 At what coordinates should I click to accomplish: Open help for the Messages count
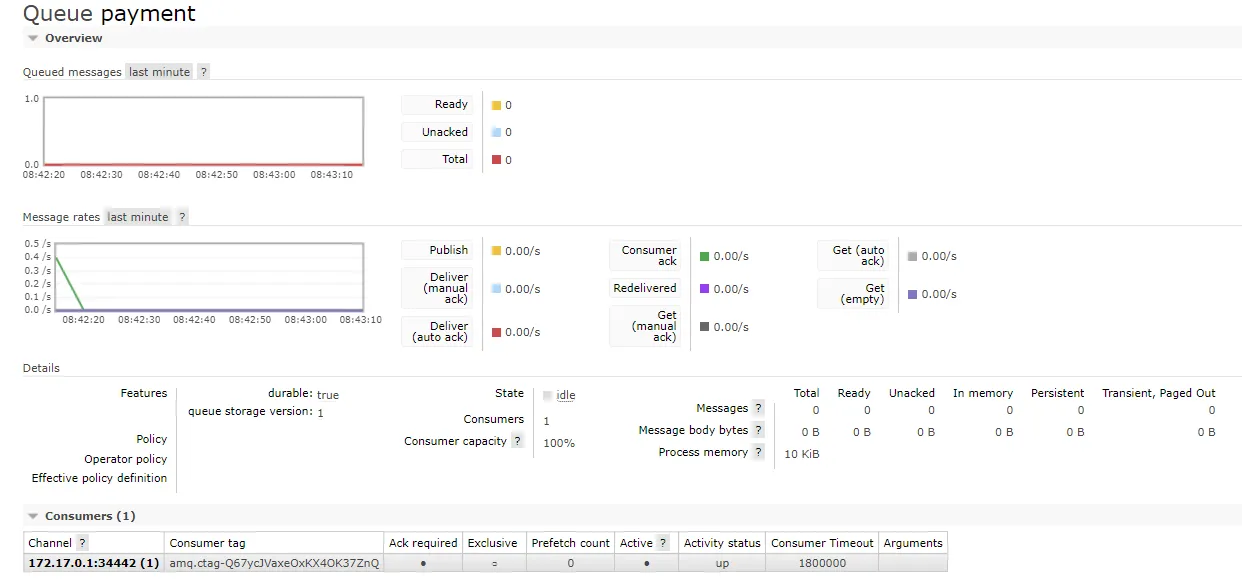tap(757, 408)
